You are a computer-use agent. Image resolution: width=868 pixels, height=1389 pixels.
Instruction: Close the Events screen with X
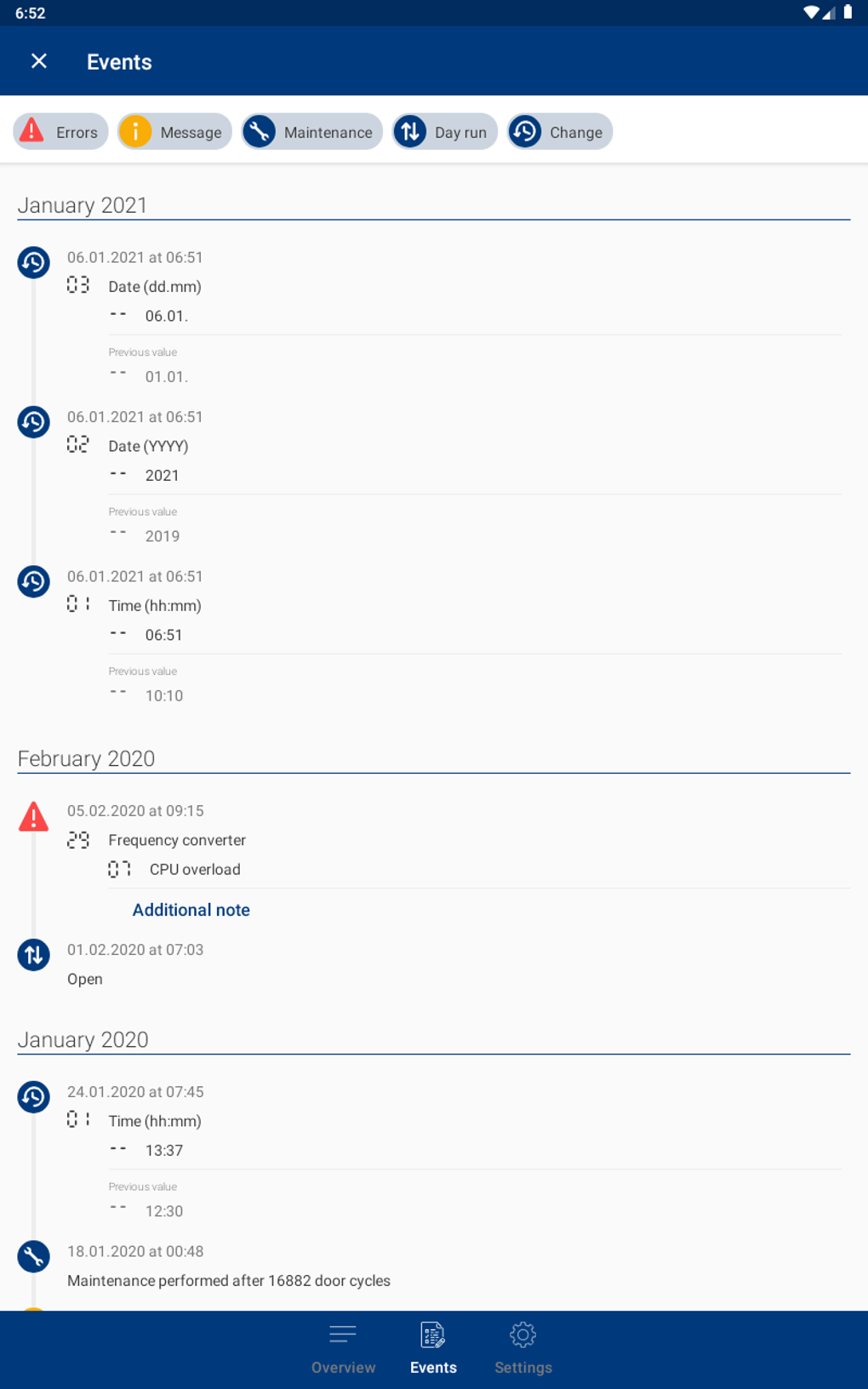(39, 61)
